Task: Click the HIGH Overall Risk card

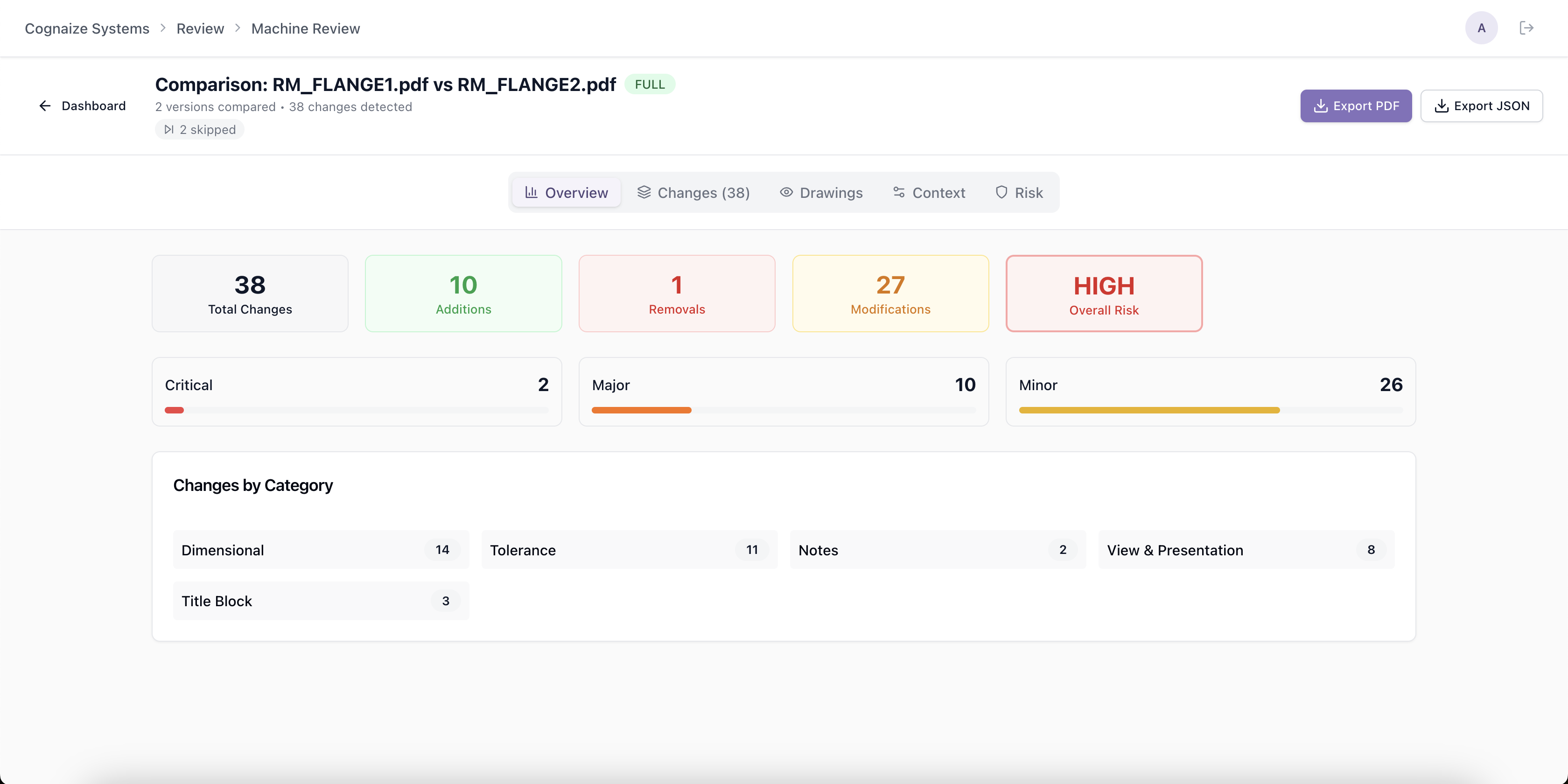Action: coord(1104,294)
